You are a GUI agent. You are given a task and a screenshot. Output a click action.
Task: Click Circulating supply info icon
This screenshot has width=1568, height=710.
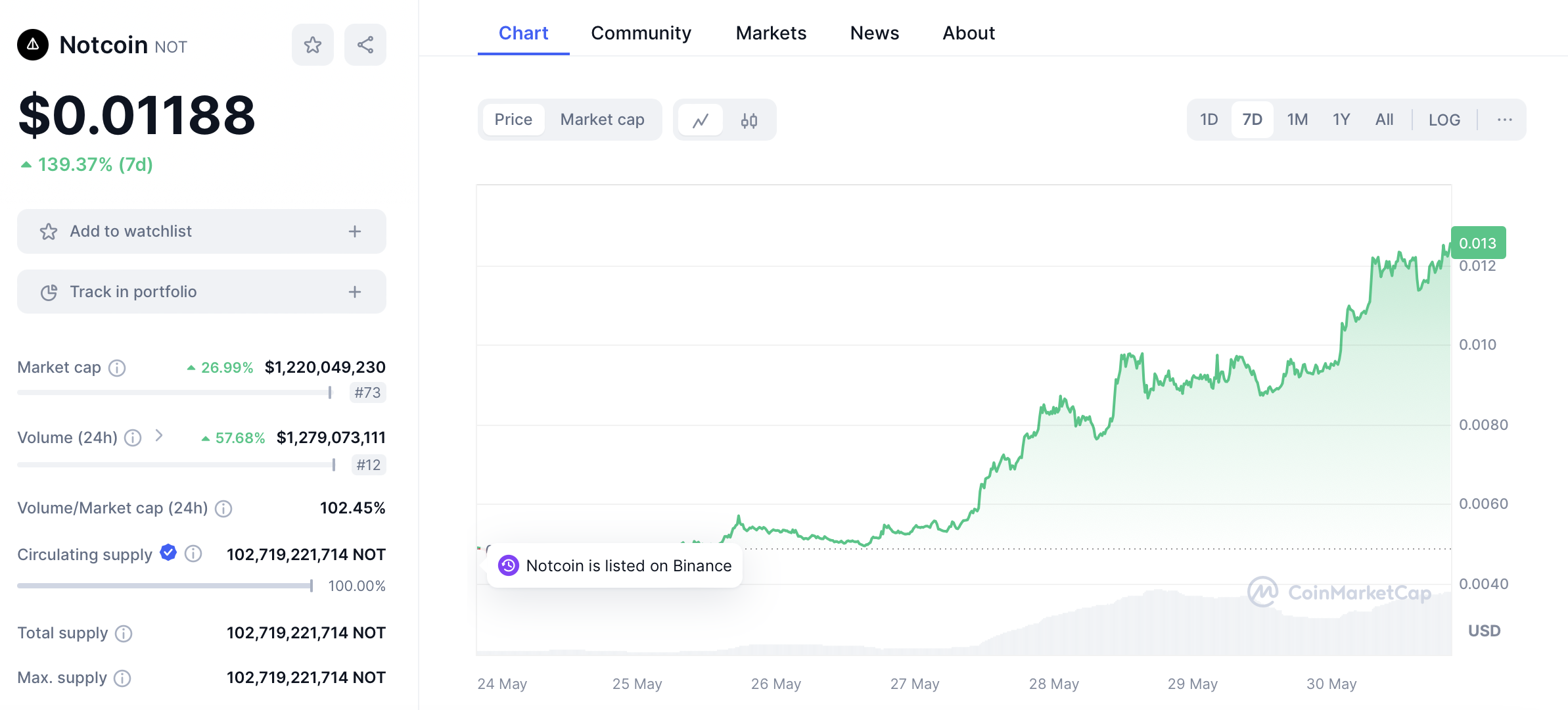tap(193, 554)
